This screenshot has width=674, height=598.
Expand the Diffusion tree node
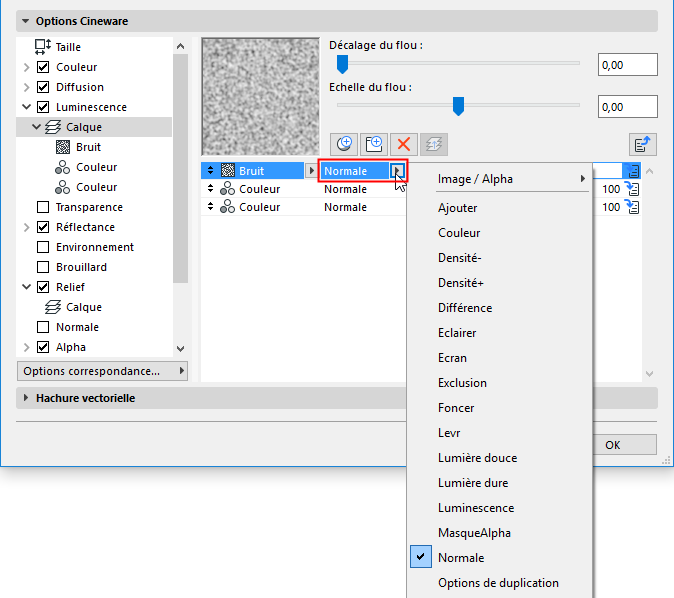click(x=27, y=87)
